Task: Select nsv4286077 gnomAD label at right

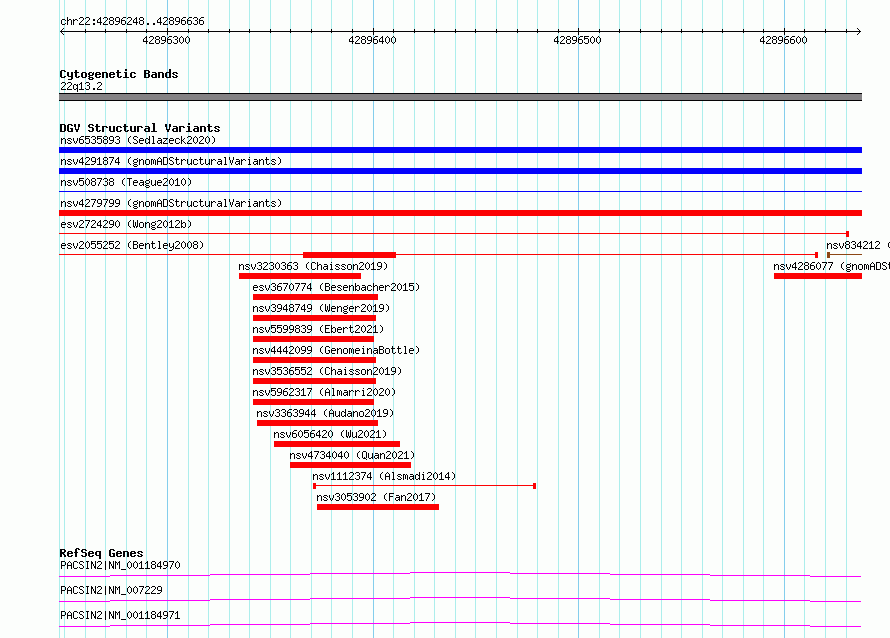Action: tap(832, 266)
